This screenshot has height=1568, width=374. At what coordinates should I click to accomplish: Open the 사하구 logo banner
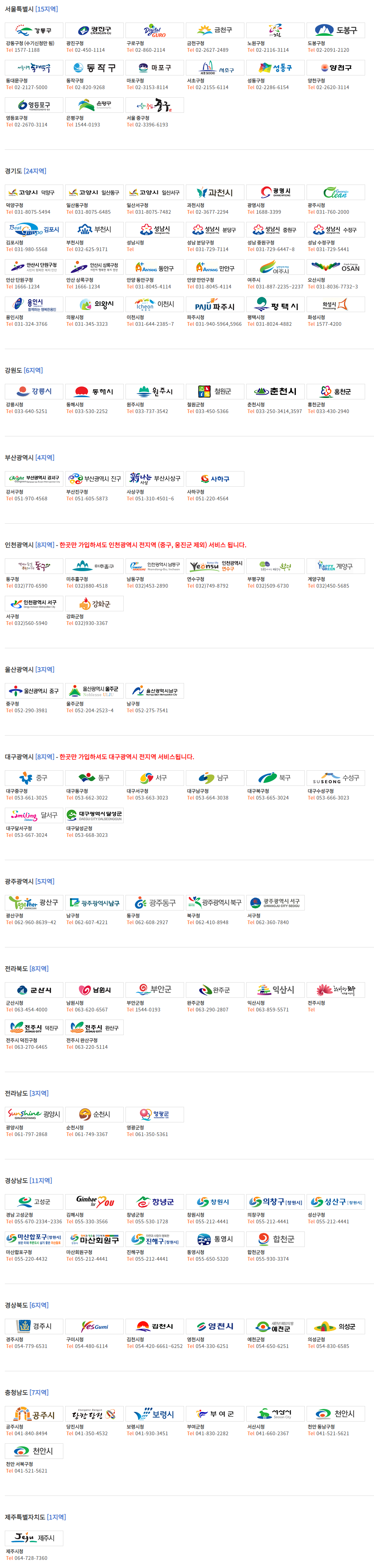215,479
